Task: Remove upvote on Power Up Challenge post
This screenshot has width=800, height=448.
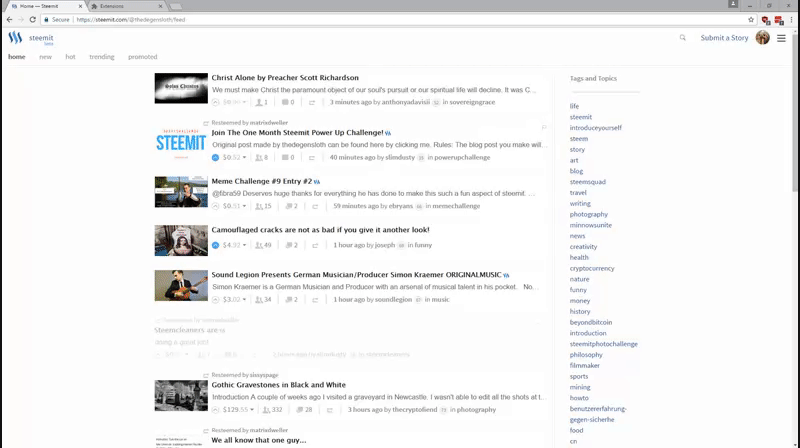Action: point(215,157)
